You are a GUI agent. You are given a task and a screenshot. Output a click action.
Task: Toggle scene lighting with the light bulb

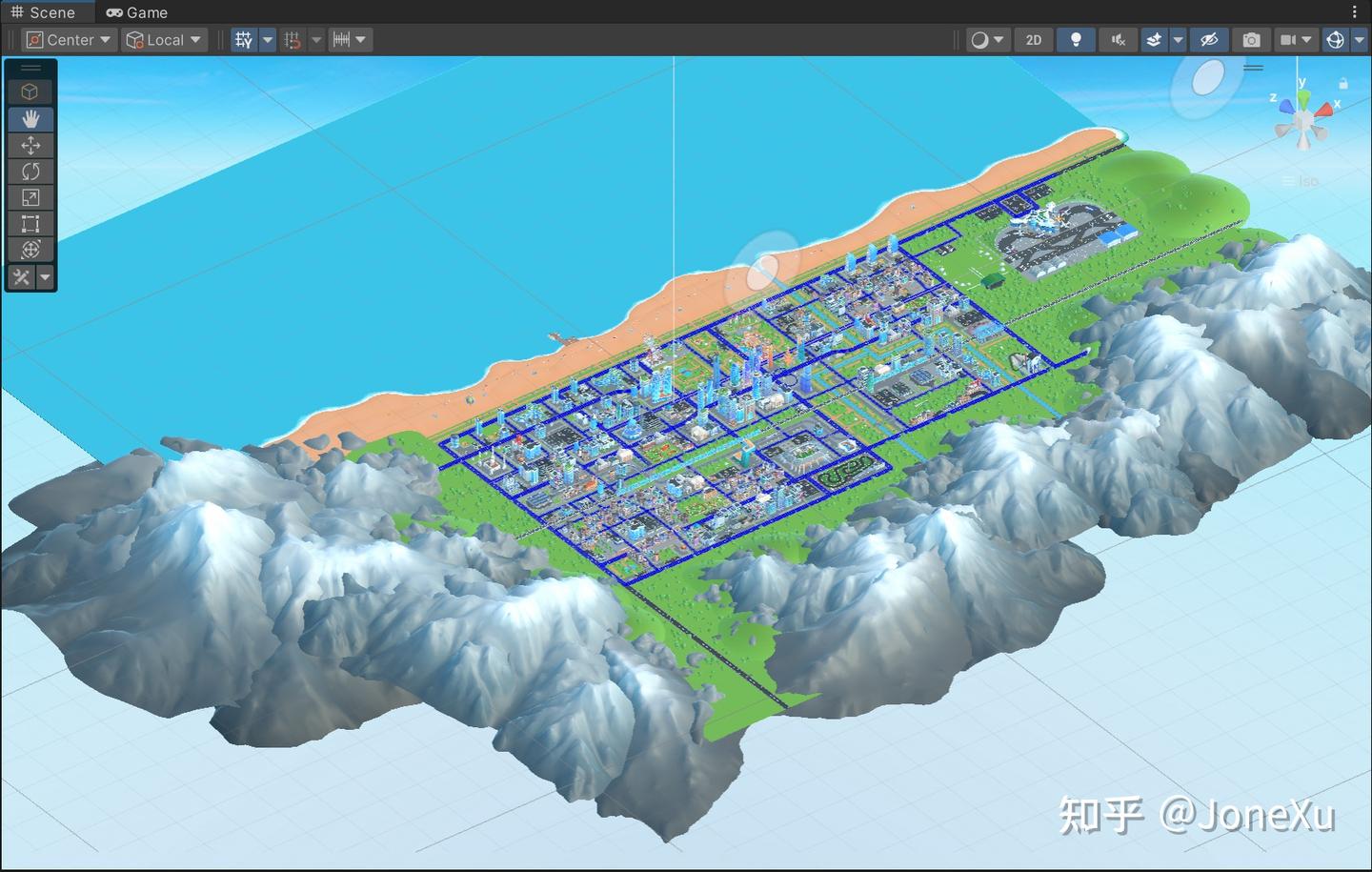coord(1076,39)
